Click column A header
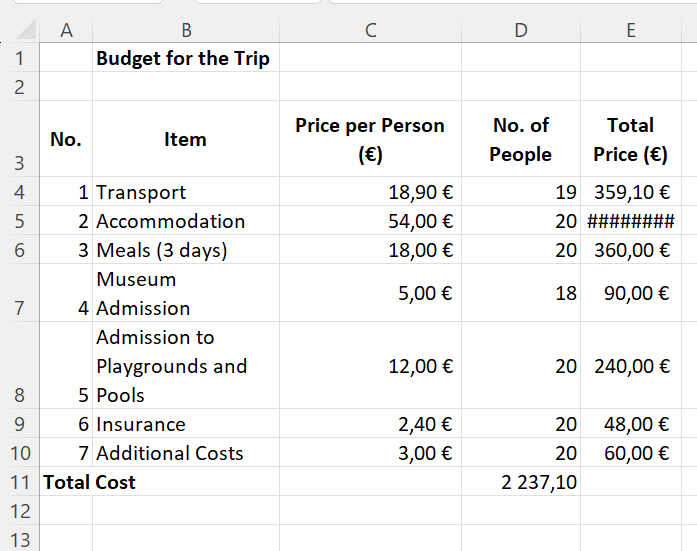 66,30
